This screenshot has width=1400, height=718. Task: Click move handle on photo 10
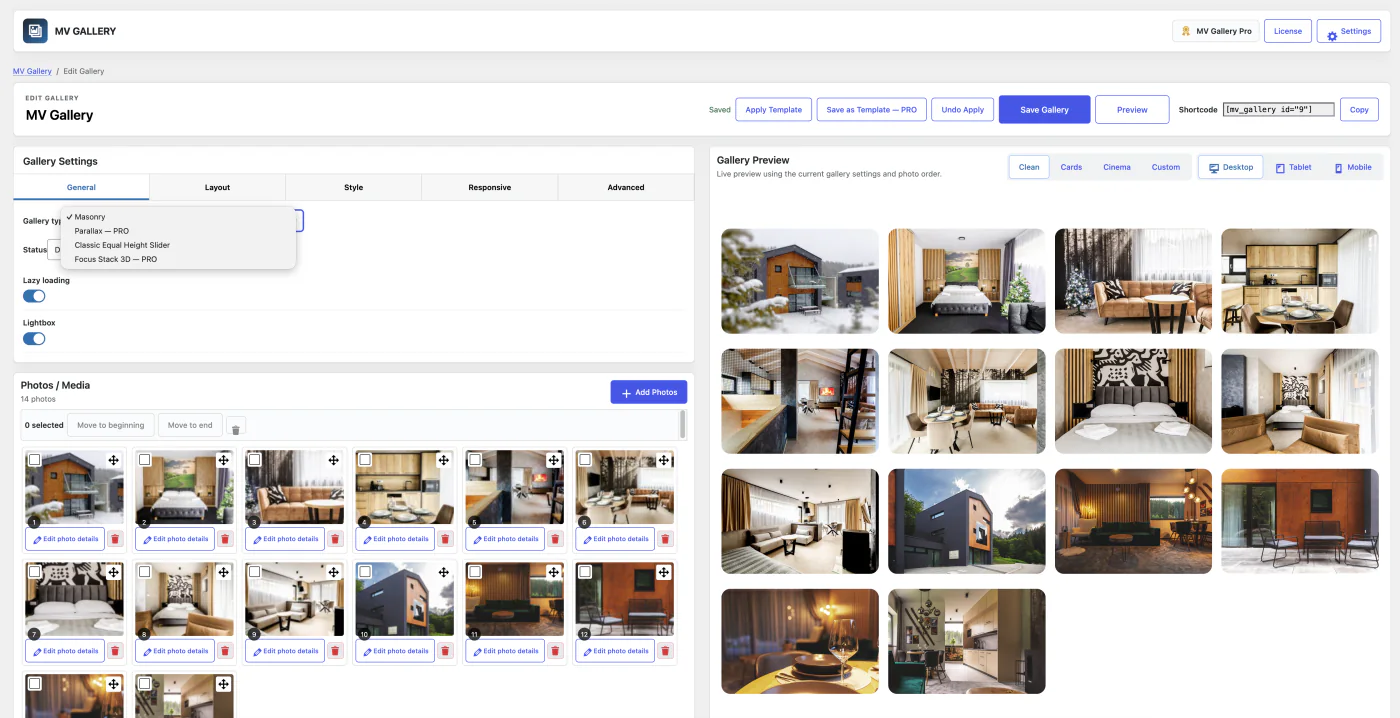444,572
